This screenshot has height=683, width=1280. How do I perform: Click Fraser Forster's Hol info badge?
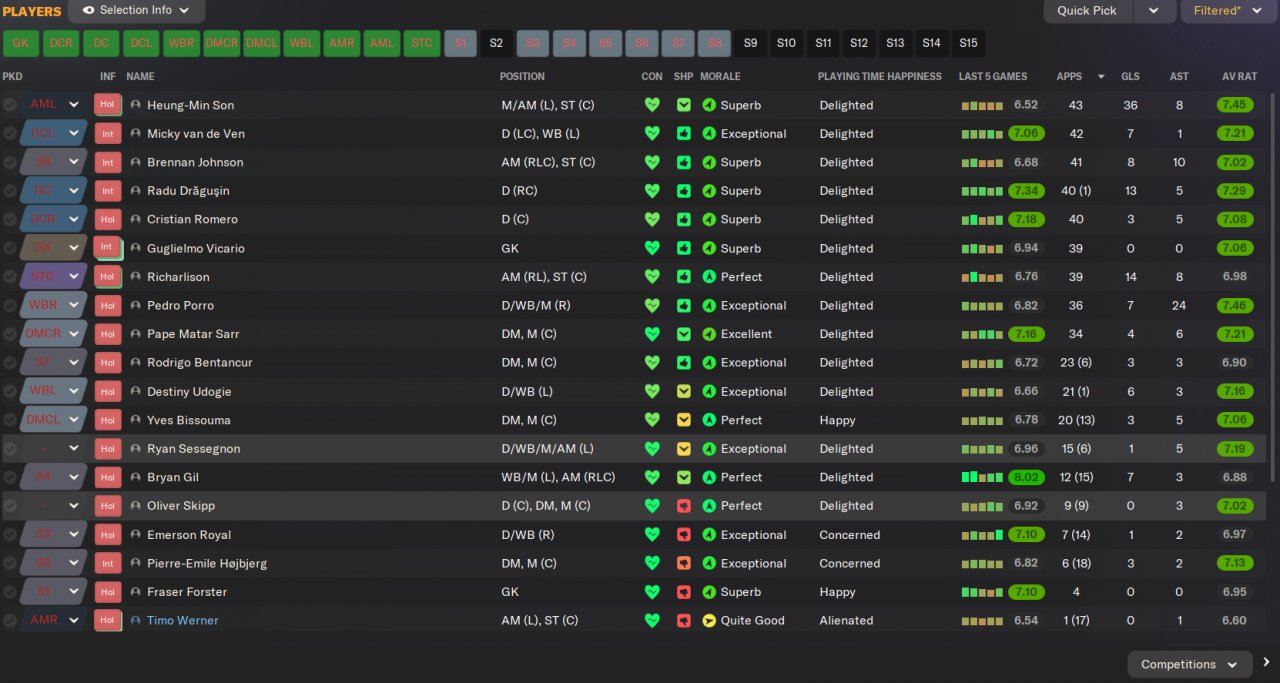[107, 591]
